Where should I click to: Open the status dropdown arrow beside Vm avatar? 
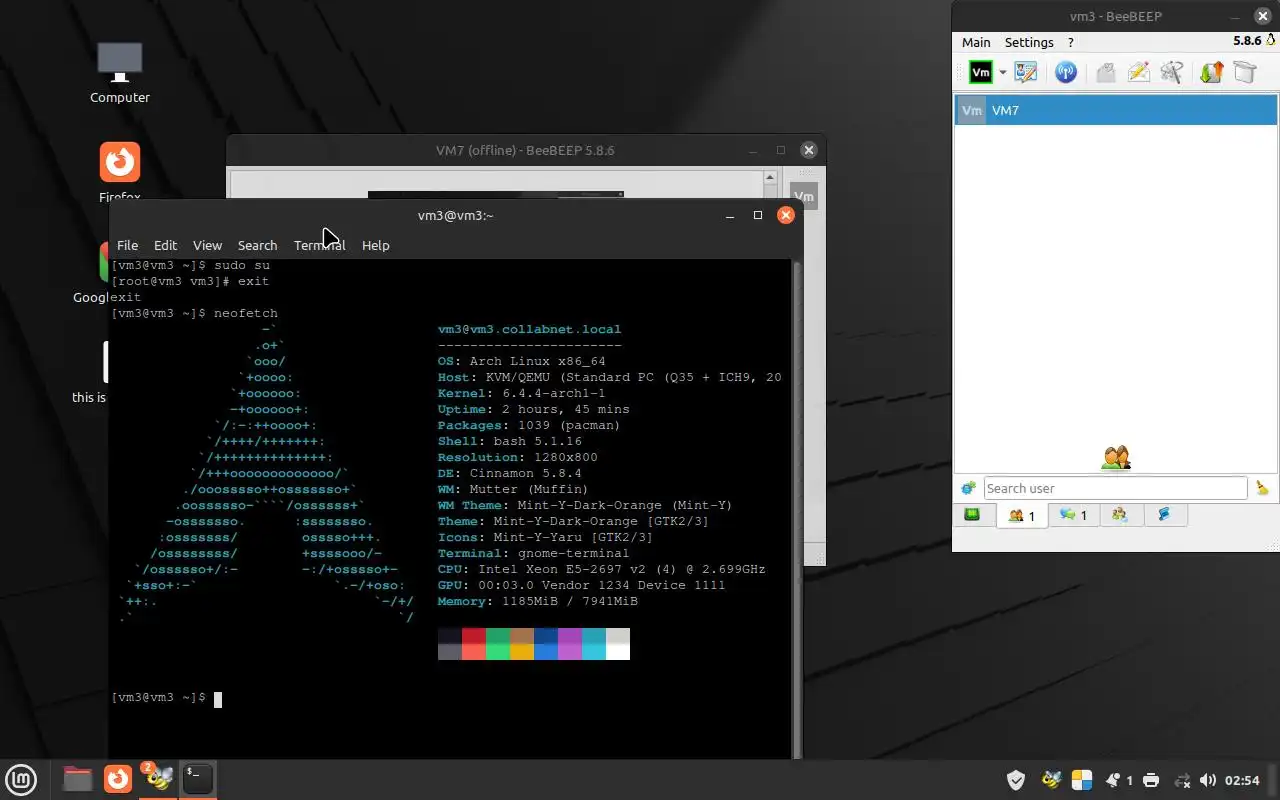[x=1002, y=73]
